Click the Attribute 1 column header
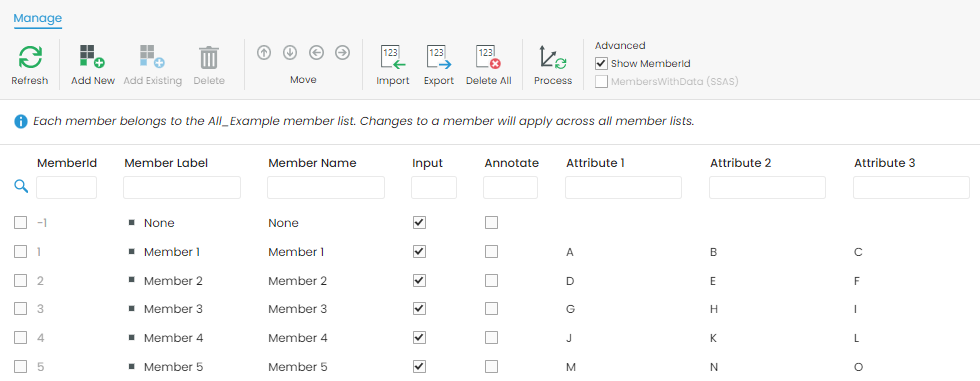 595,163
